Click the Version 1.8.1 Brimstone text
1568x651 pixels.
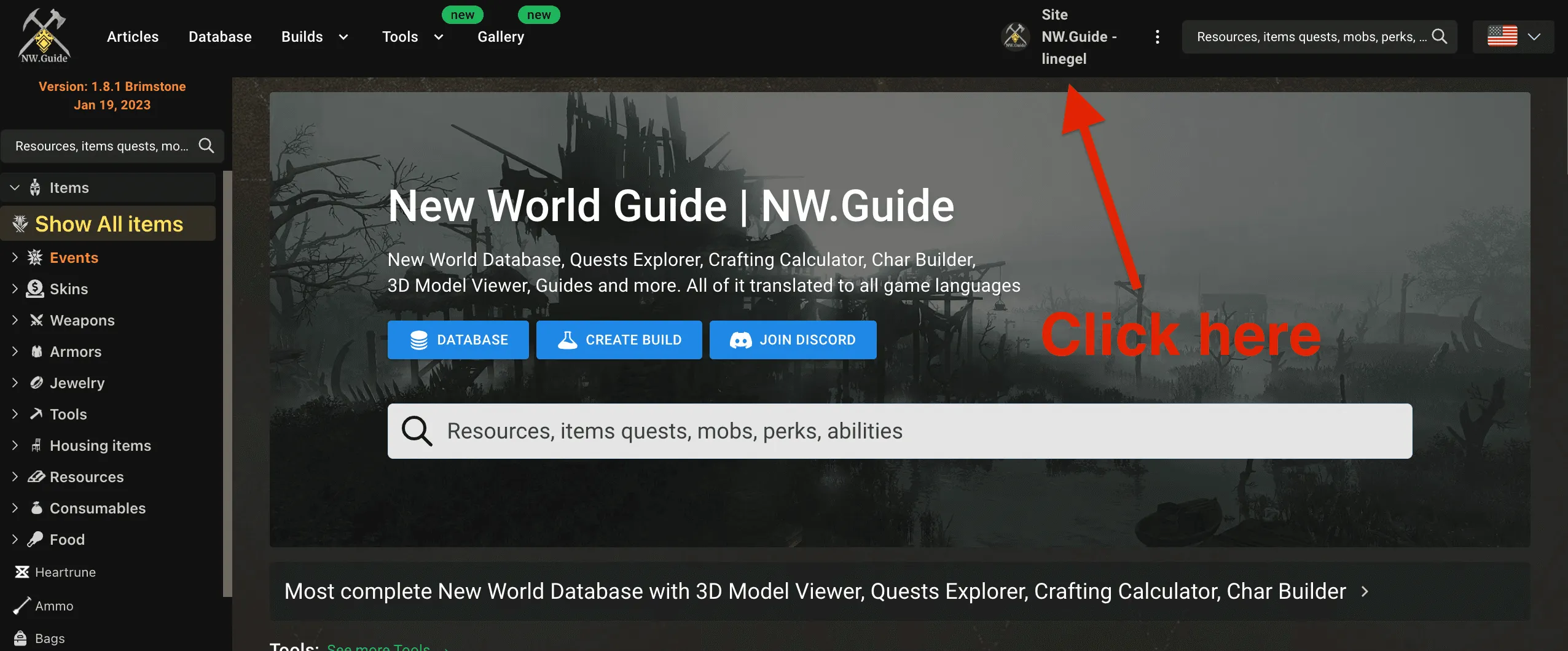click(x=112, y=87)
